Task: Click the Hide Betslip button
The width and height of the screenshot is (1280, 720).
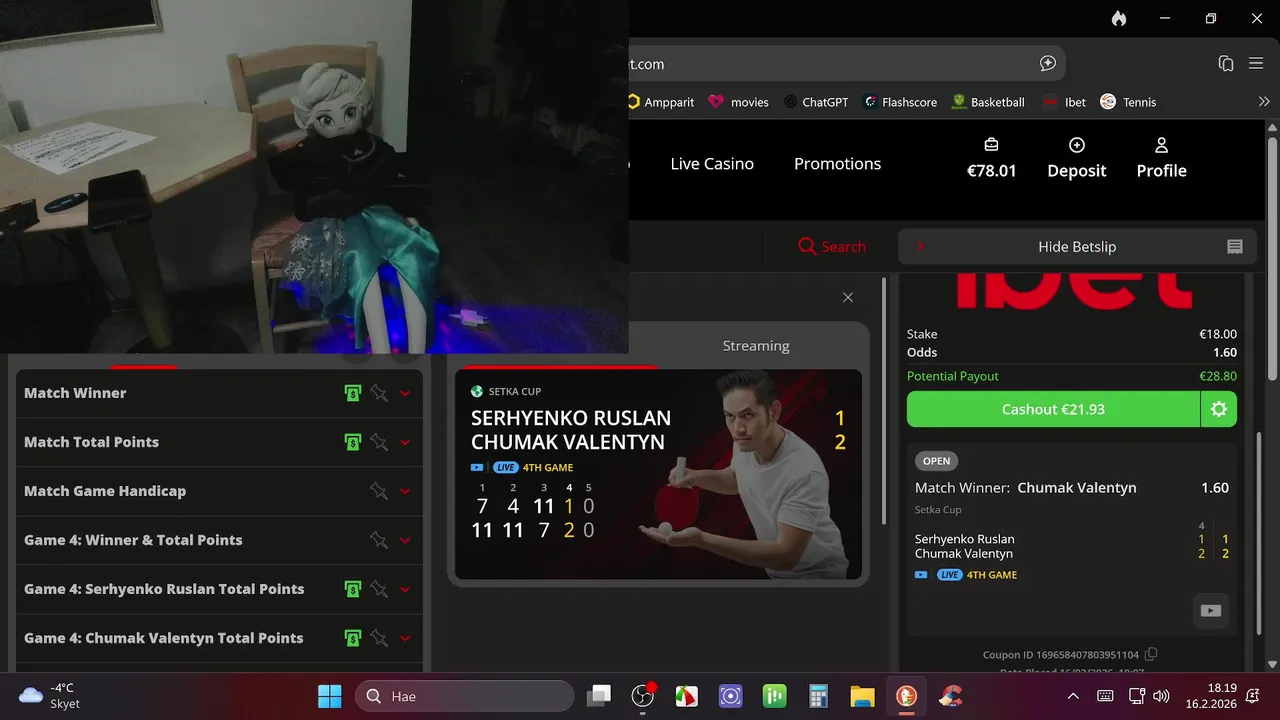Action: point(1077,247)
